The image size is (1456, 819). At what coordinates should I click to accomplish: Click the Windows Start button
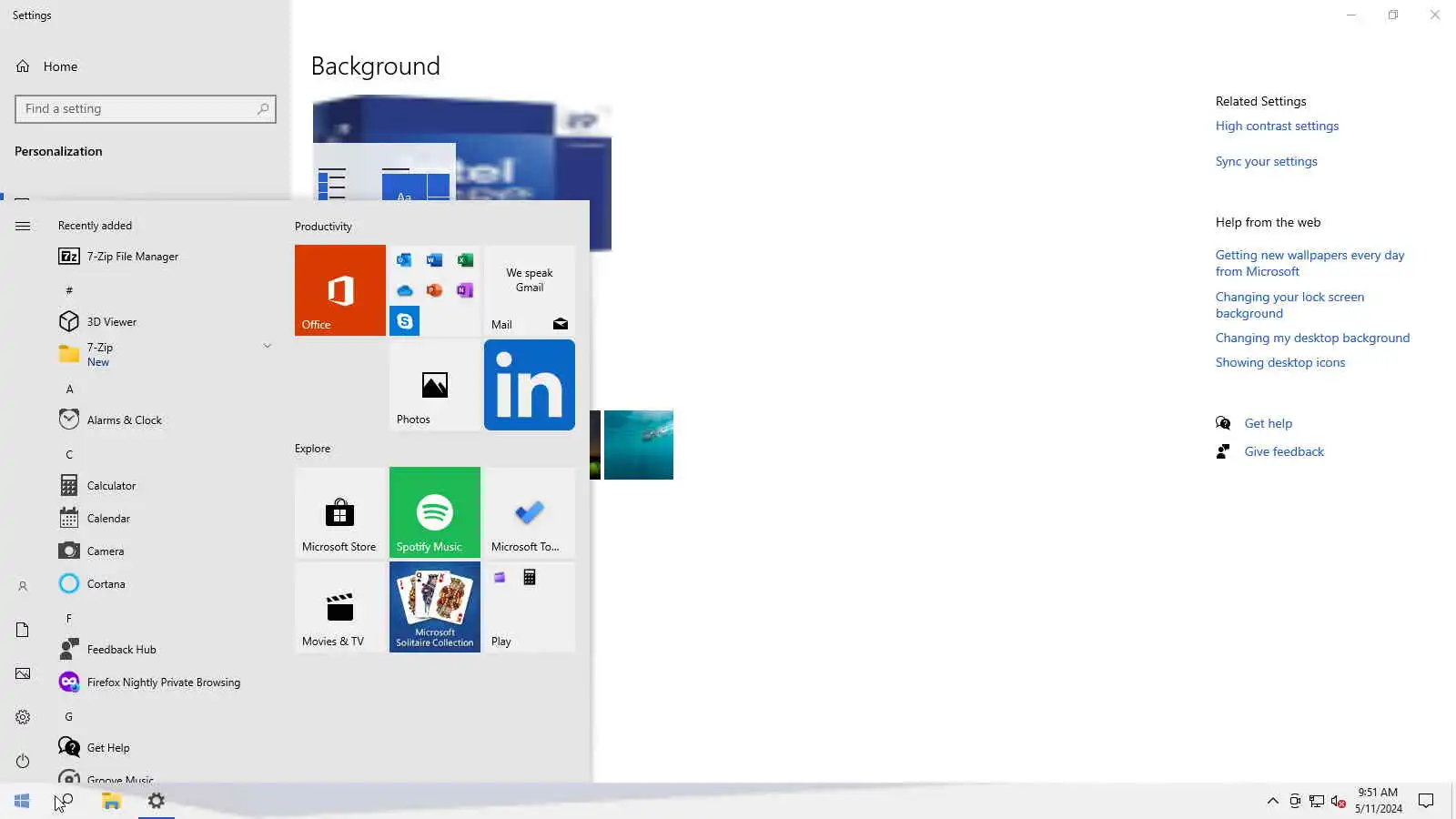[22, 801]
